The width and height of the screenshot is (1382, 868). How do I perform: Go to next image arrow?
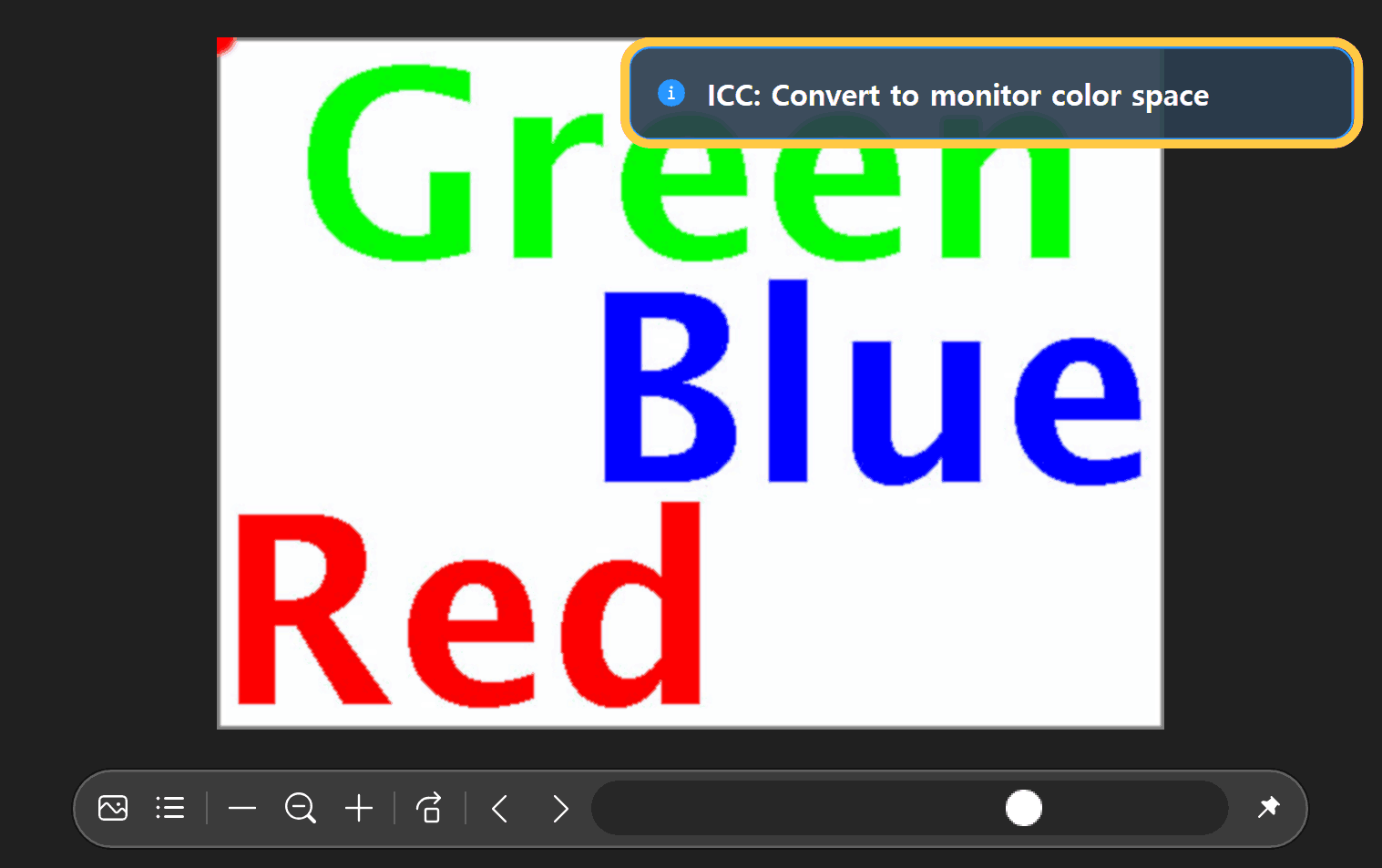click(560, 808)
